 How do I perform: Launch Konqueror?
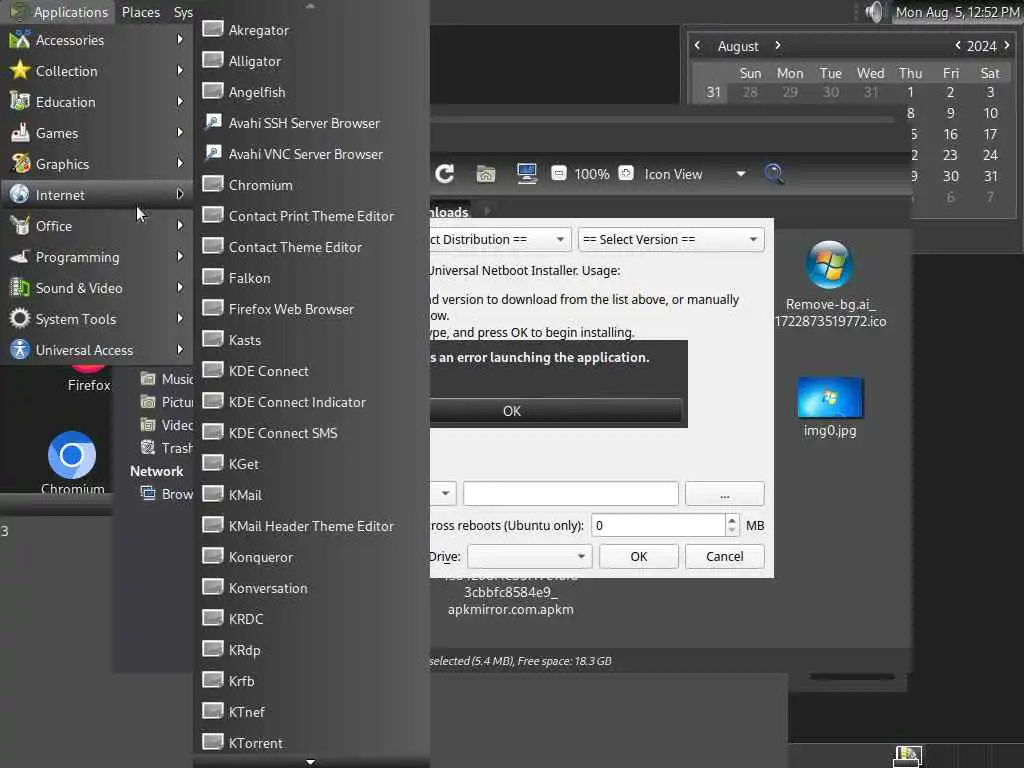[311, 557]
